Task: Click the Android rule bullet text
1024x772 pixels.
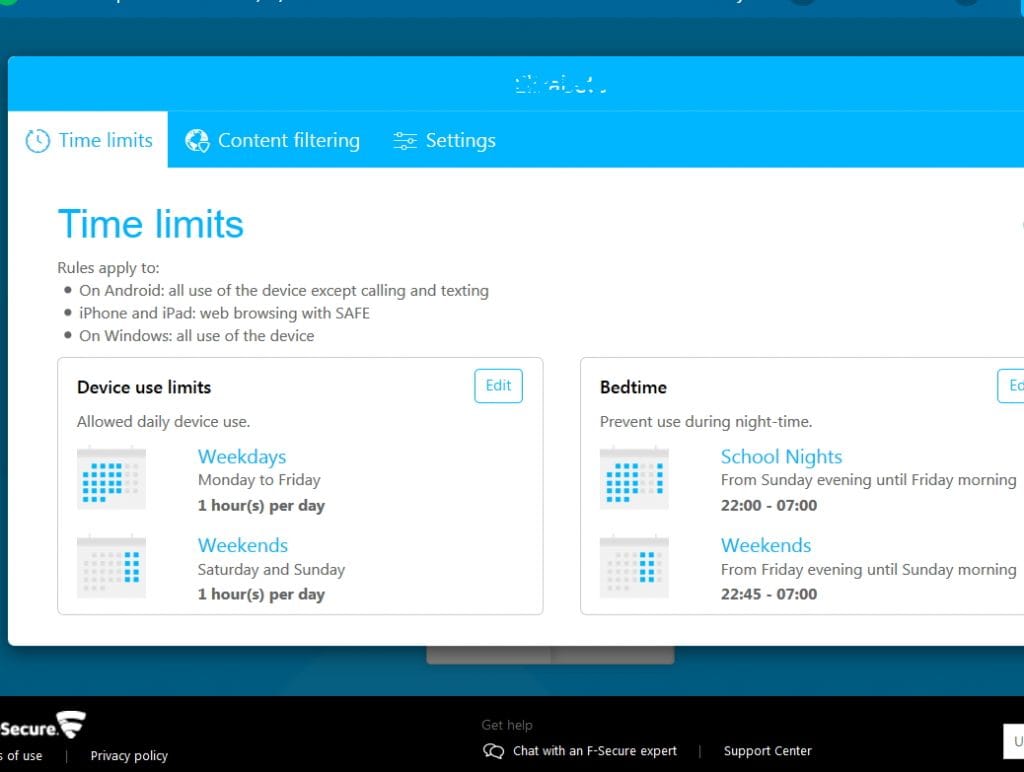Action: (x=284, y=291)
